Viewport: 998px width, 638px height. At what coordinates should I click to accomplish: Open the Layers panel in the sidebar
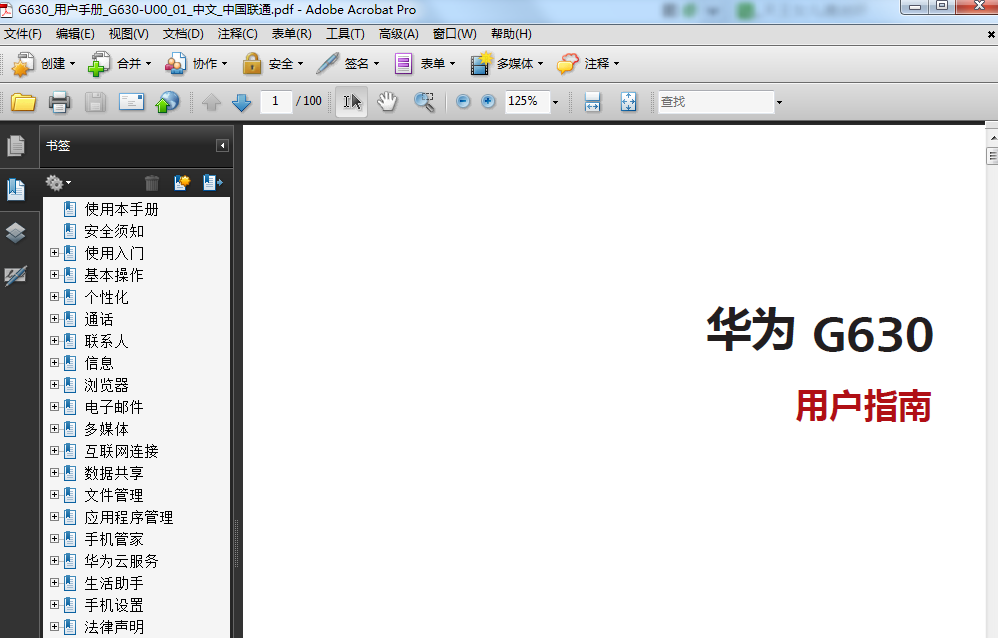point(16,232)
